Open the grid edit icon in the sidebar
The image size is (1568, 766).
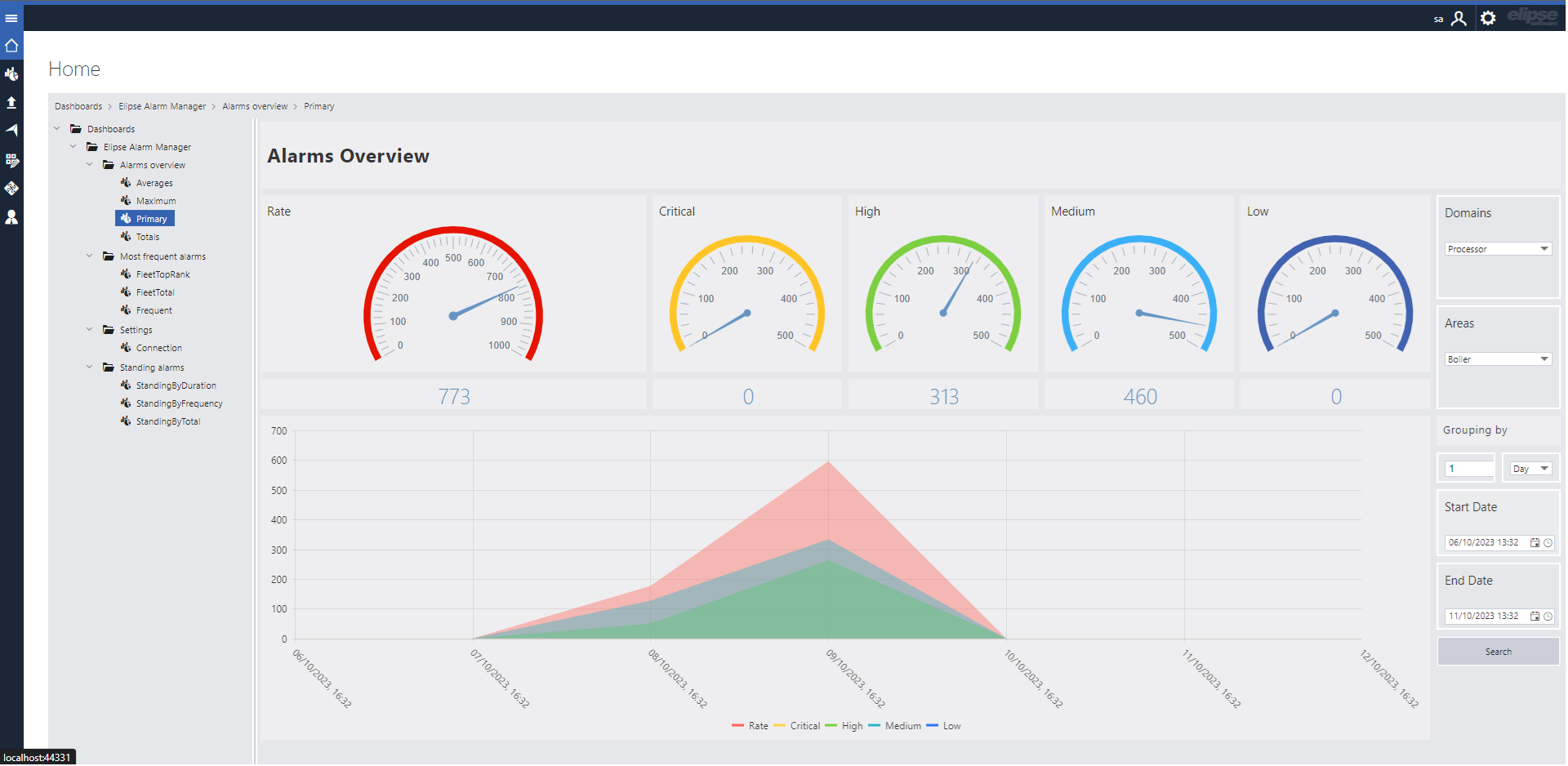(11, 160)
